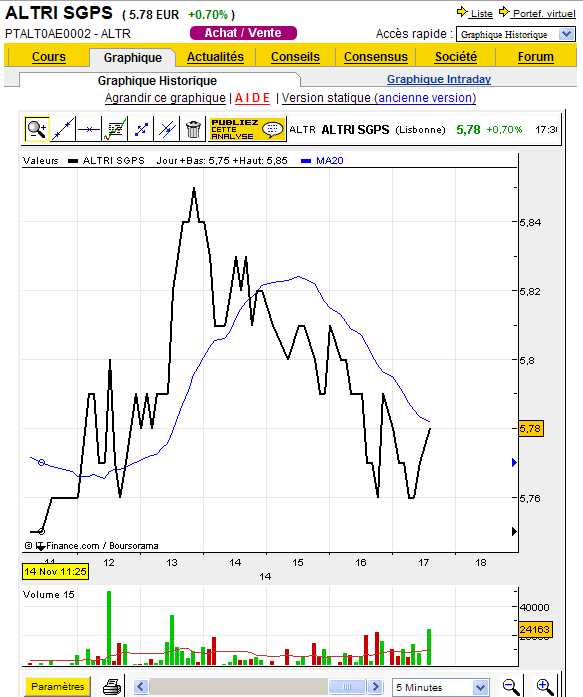Click the 24163 volume value label
The width and height of the screenshot is (583, 697).
coord(535,629)
